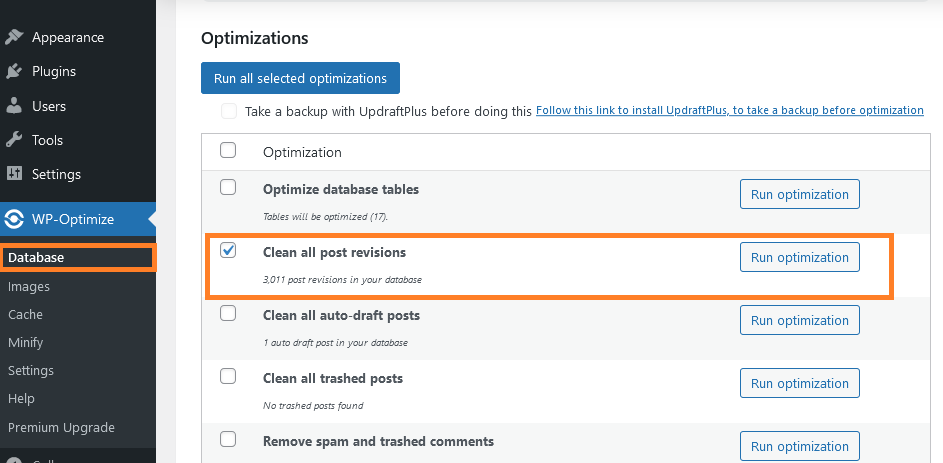The width and height of the screenshot is (943, 463).
Task: Run optimization for Optimize database tables
Action: pos(799,194)
